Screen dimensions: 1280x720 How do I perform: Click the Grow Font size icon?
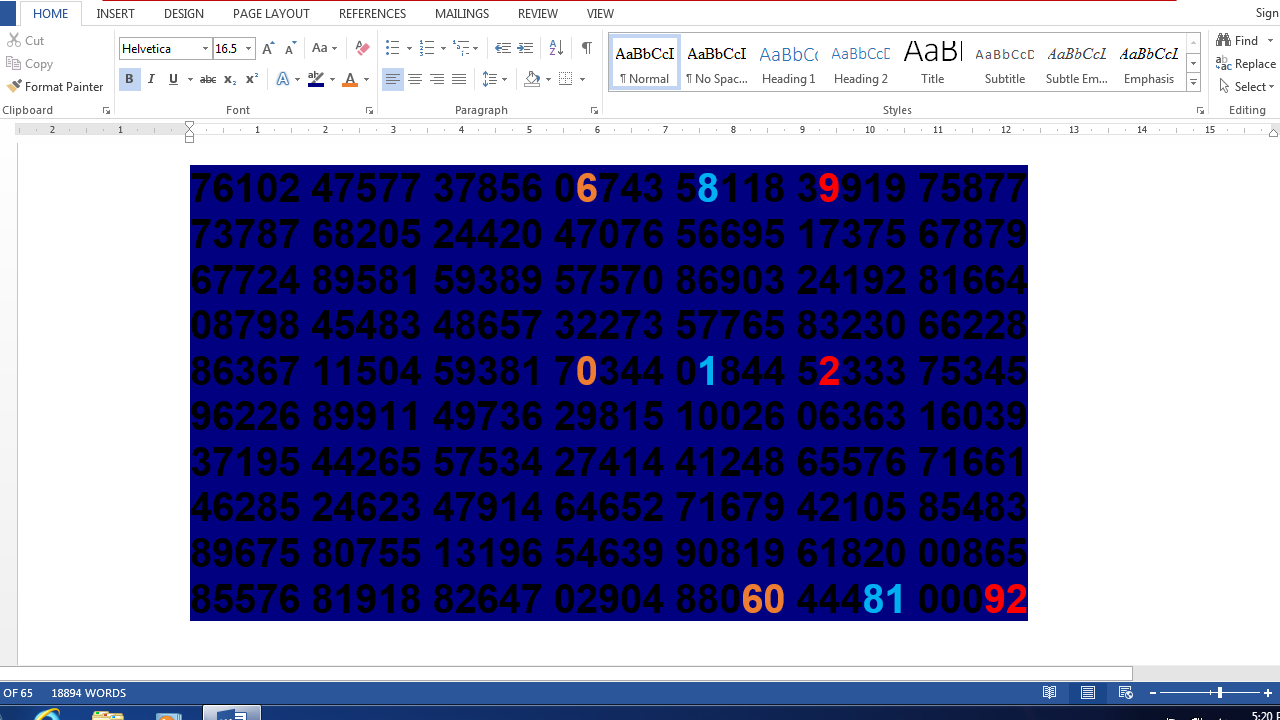click(268, 48)
